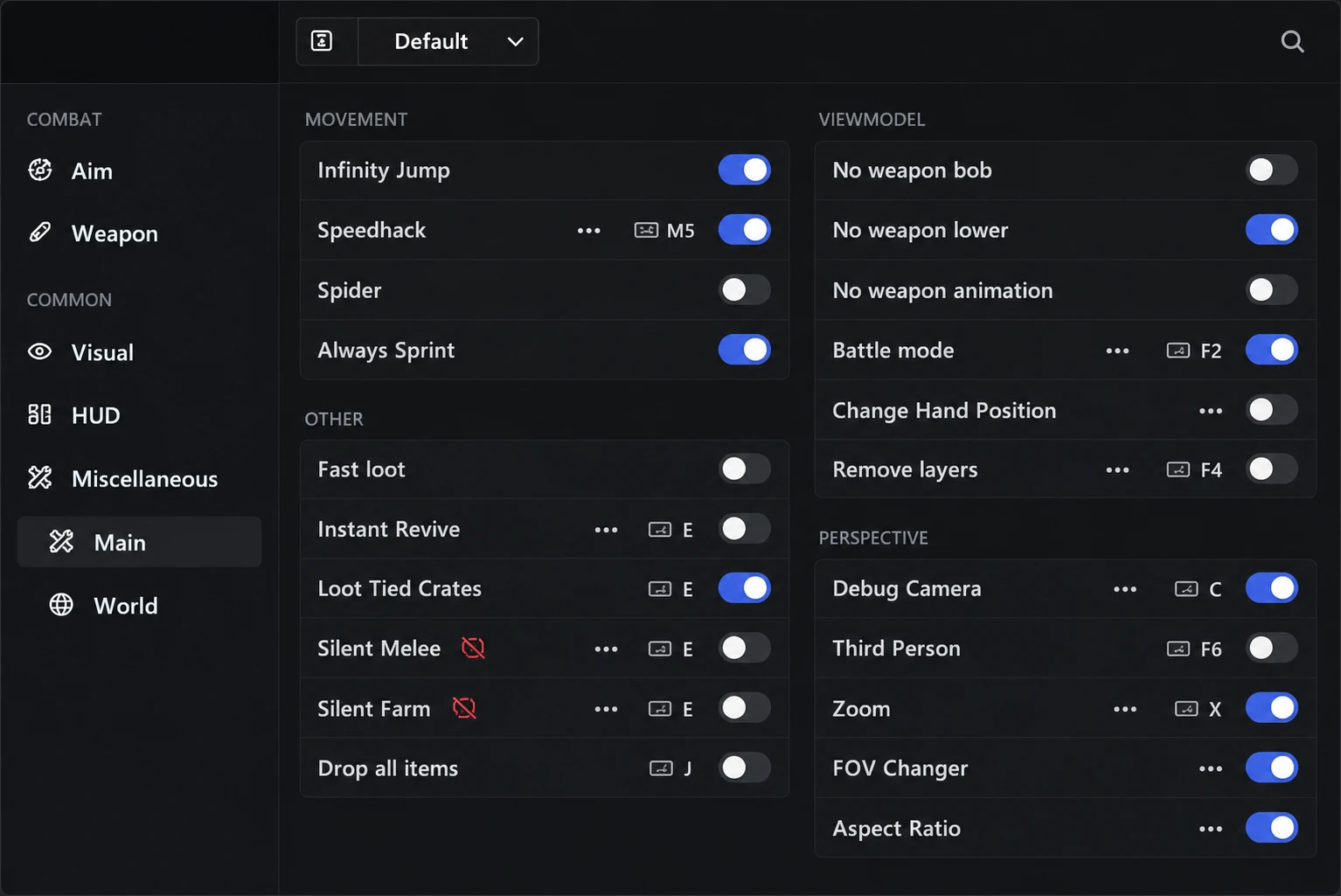Click the red warning icon next to Silent Melee
The width and height of the screenshot is (1341, 896).
(x=473, y=648)
